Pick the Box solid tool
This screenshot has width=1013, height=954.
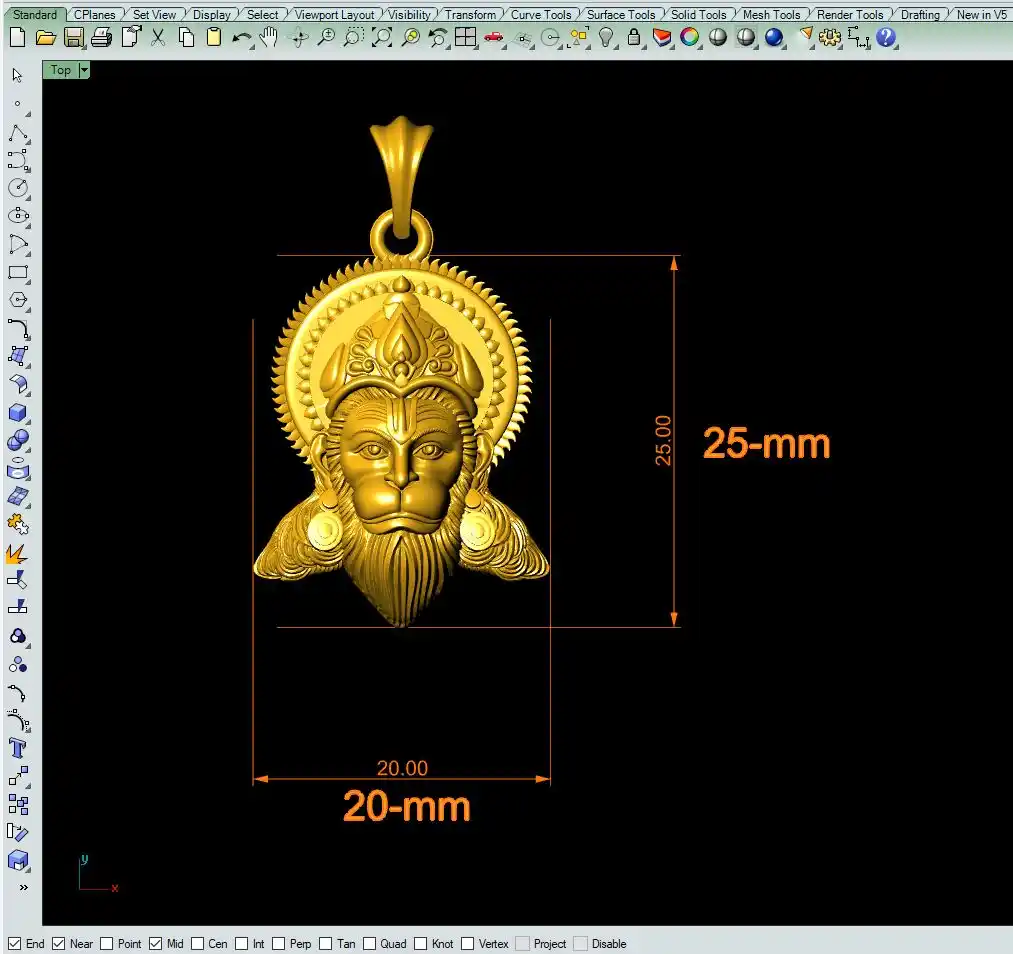click(x=17, y=412)
